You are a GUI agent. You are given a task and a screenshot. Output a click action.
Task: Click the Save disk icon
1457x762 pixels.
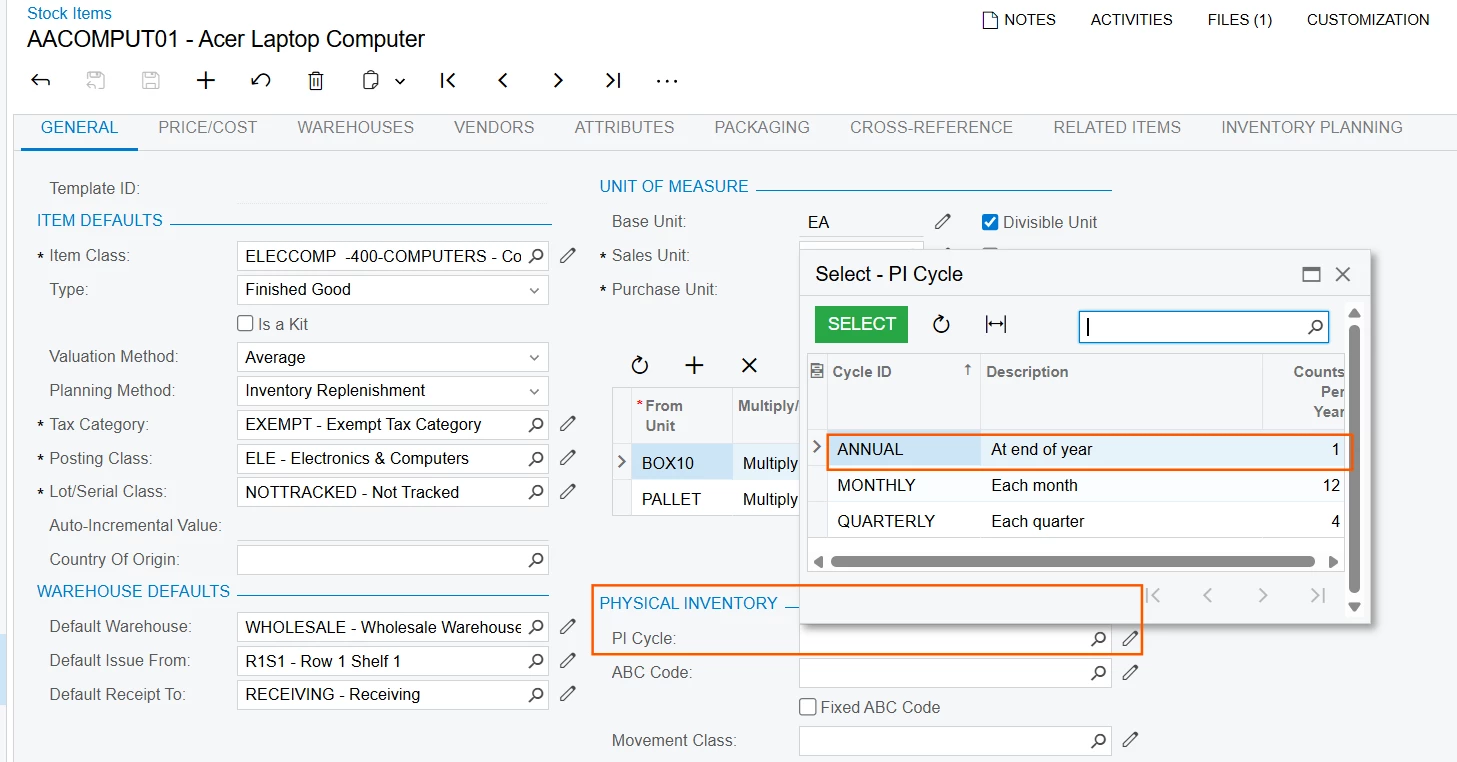(151, 81)
